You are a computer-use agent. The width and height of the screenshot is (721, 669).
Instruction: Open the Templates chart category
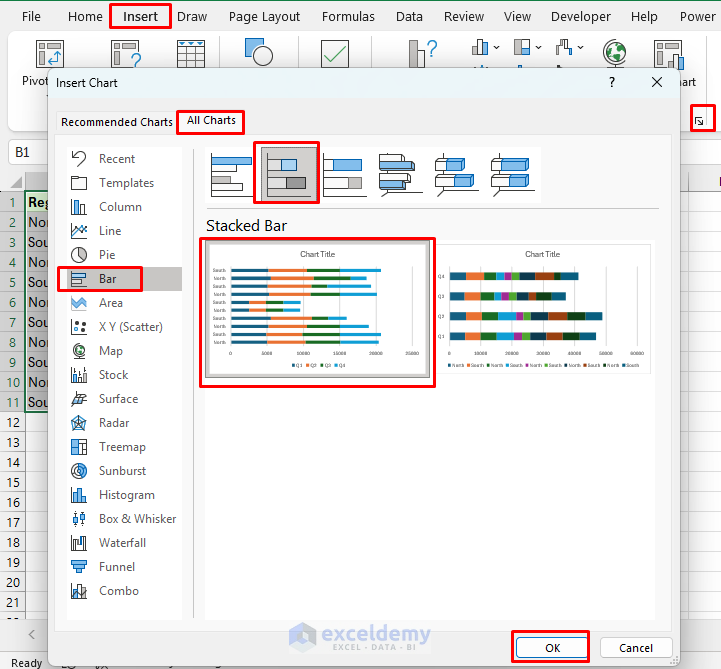coord(124,183)
